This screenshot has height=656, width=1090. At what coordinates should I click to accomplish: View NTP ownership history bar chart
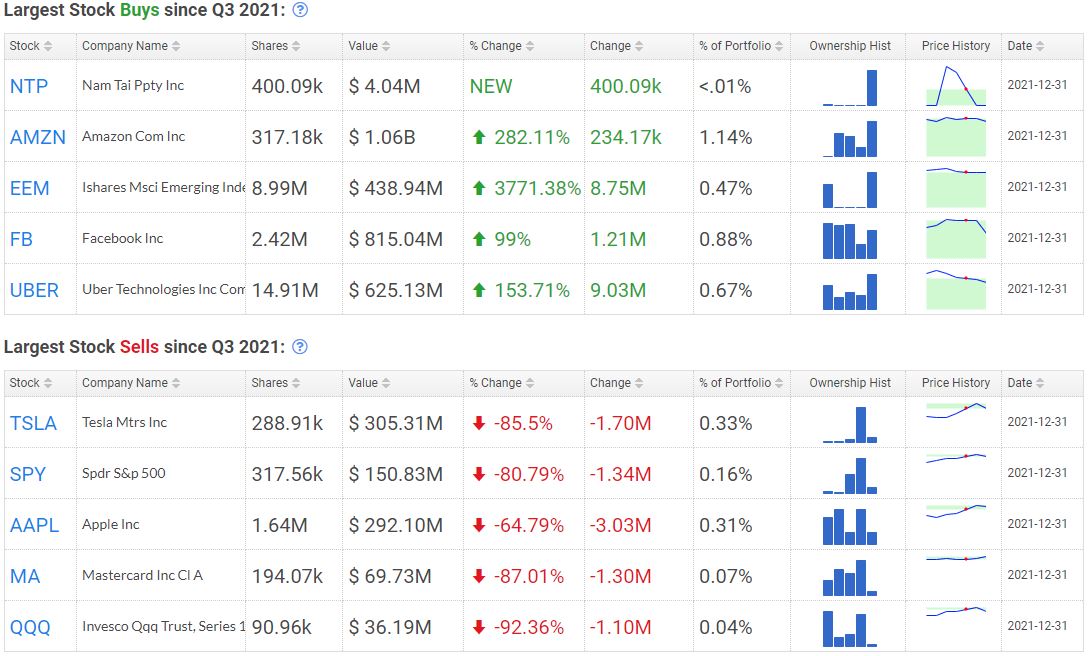click(x=849, y=88)
